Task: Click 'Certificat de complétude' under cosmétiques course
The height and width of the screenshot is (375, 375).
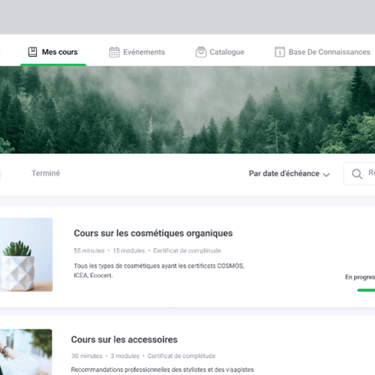Action: (187, 251)
